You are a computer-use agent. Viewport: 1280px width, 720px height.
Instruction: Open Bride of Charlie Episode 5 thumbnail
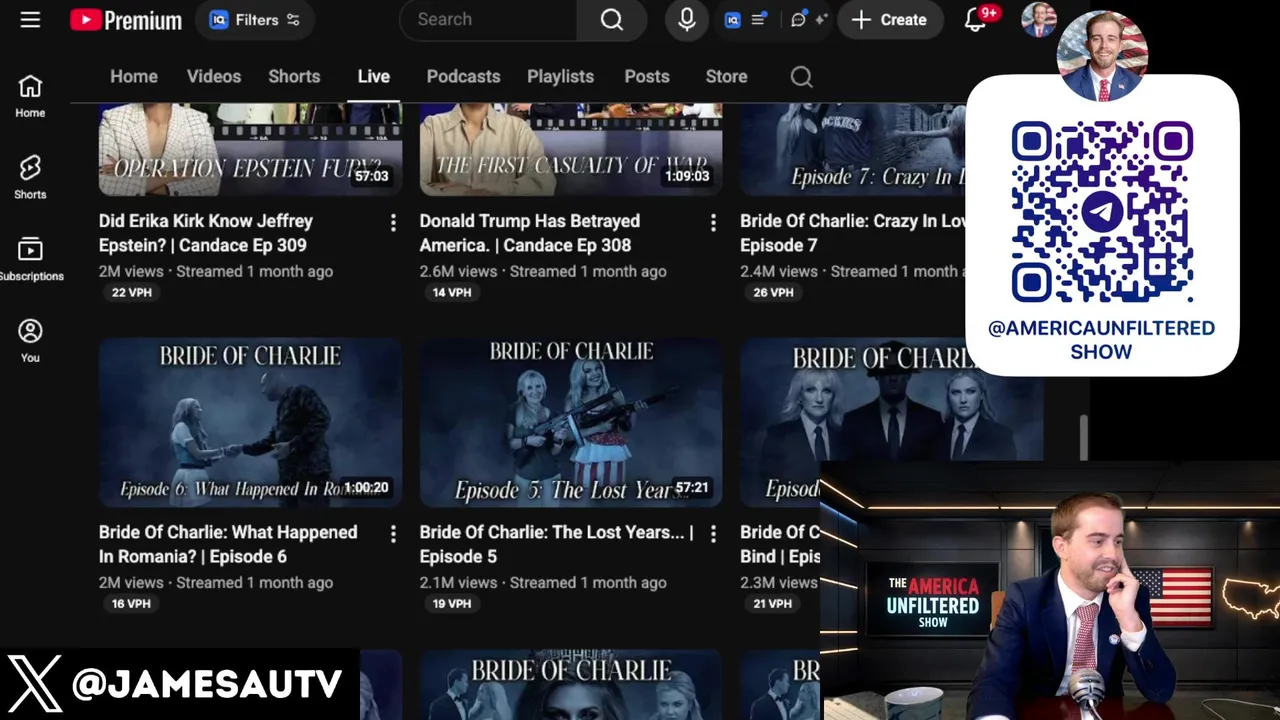(571, 422)
